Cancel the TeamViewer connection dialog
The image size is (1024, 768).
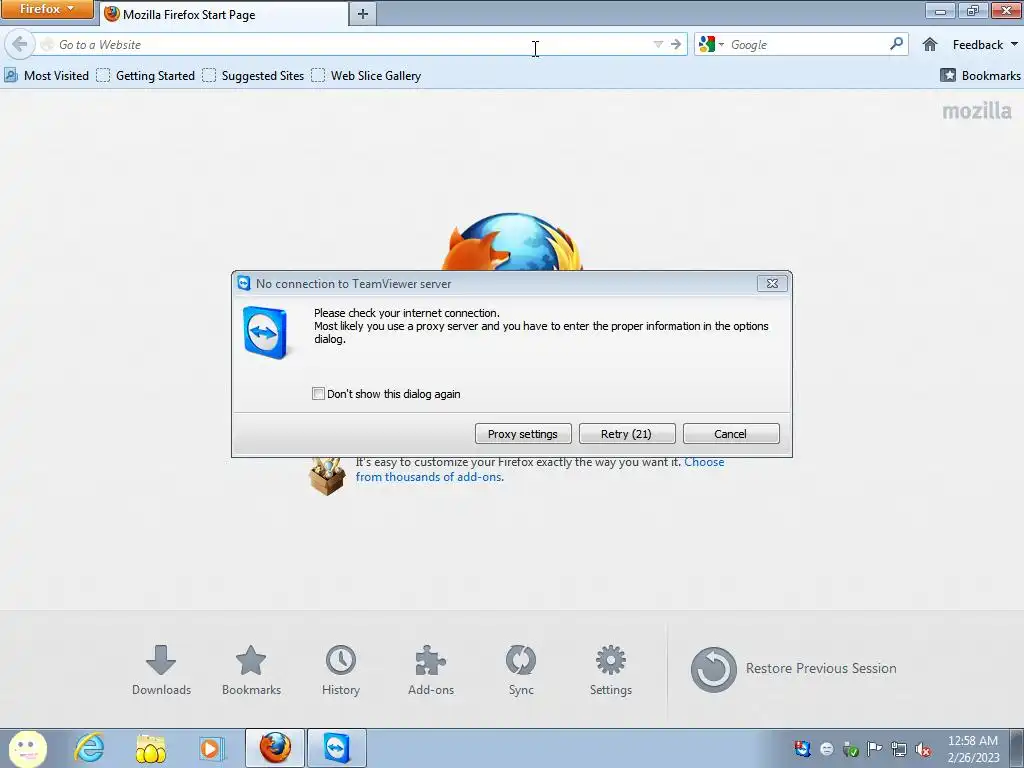[731, 434]
